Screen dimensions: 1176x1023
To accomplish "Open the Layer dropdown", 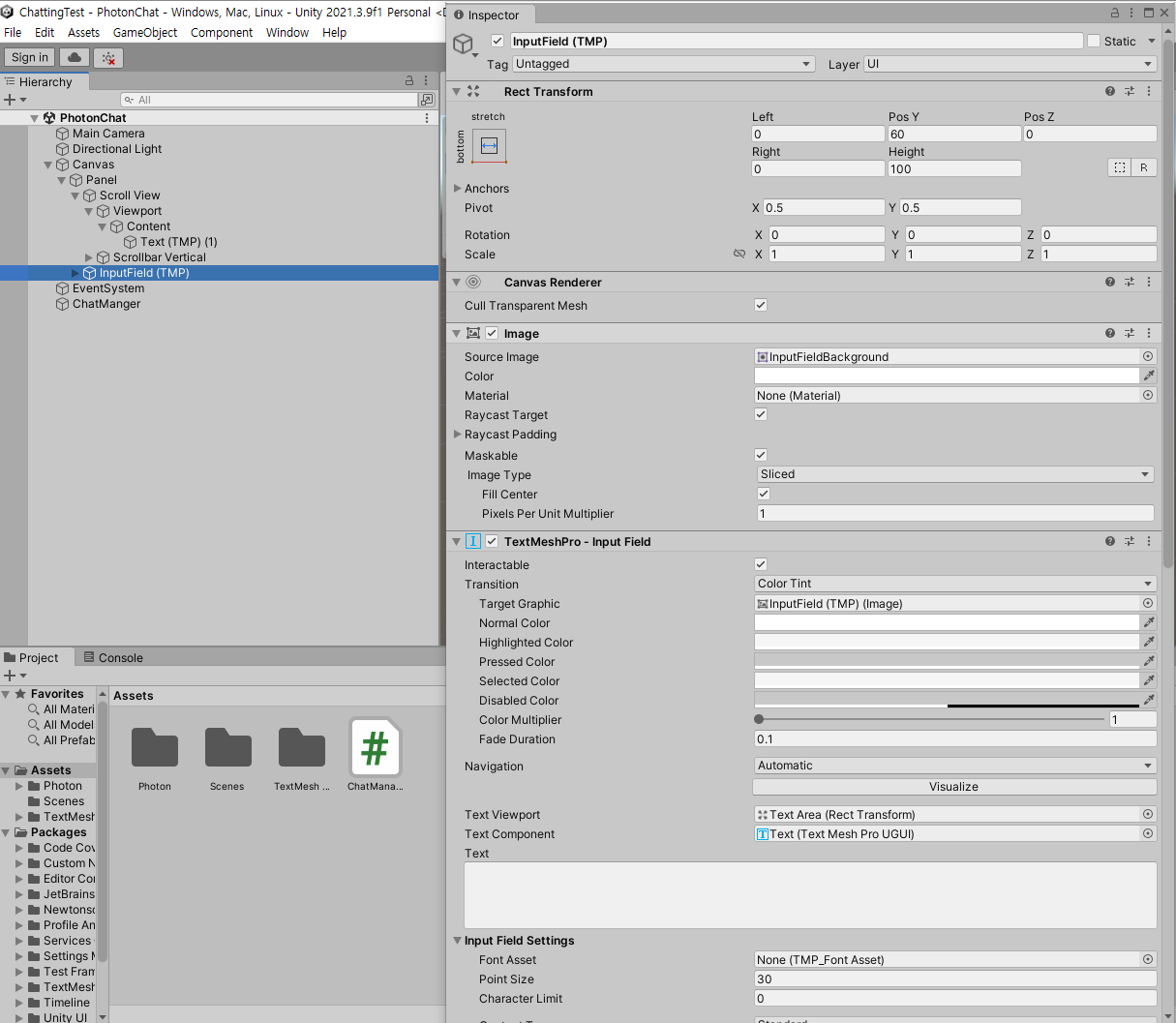I will click(x=1010, y=64).
